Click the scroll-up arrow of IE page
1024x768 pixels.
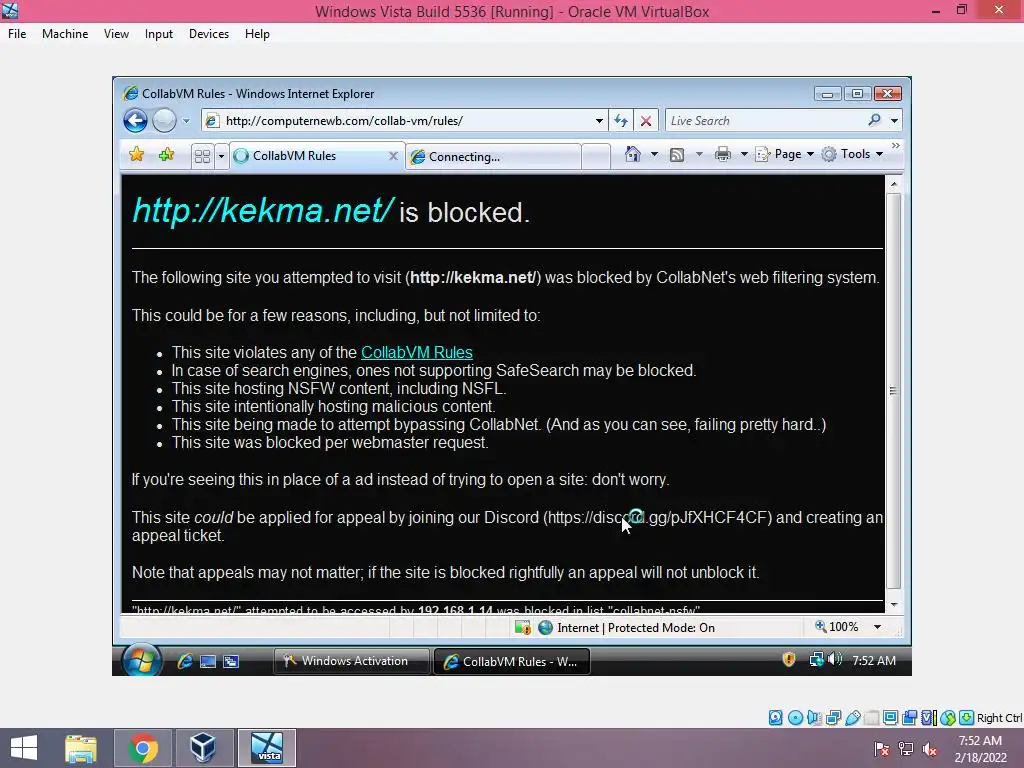pyautogui.click(x=893, y=184)
